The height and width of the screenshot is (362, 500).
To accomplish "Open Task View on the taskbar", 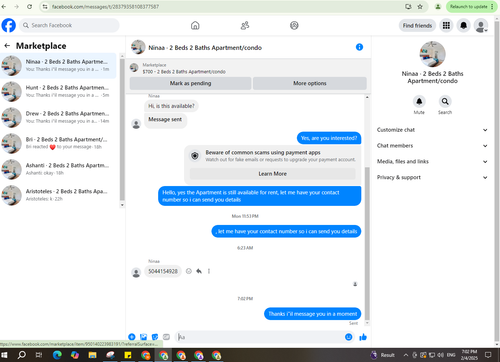I will (39, 355).
